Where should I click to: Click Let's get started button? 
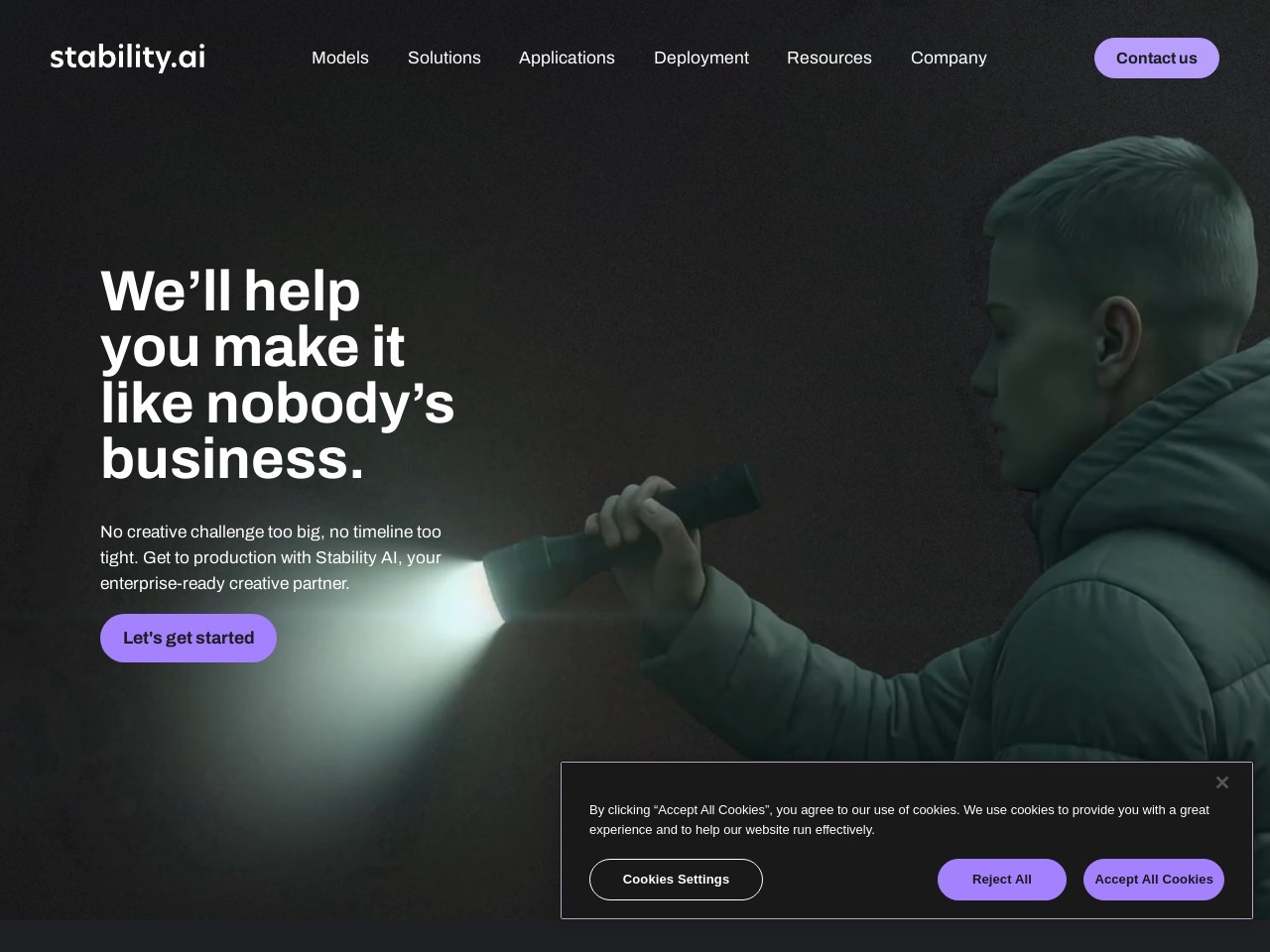click(189, 638)
